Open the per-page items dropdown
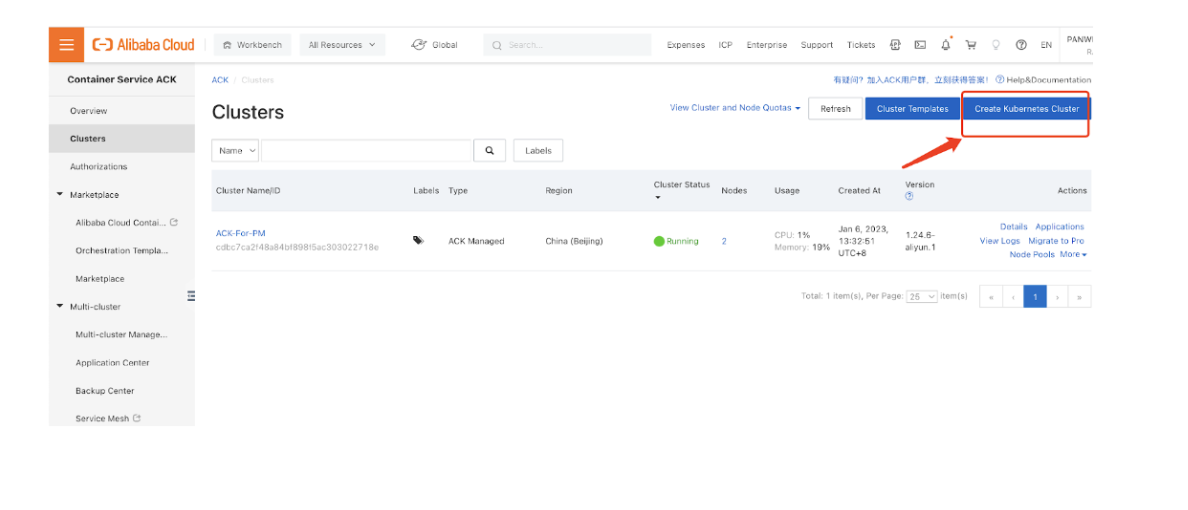The width and height of the screenshot is (1188, 510). (x=921, y=297)
